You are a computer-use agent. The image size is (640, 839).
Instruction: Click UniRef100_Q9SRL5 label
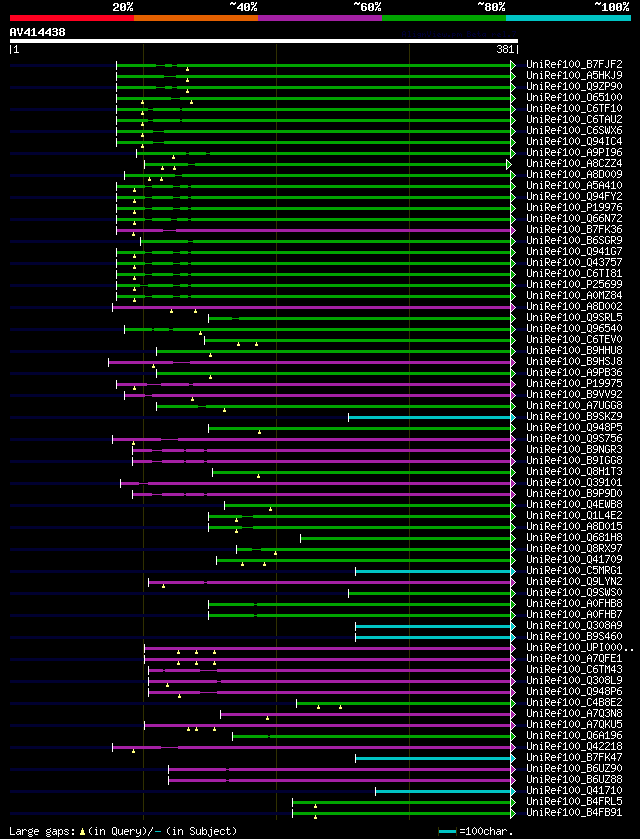point(574,318)
